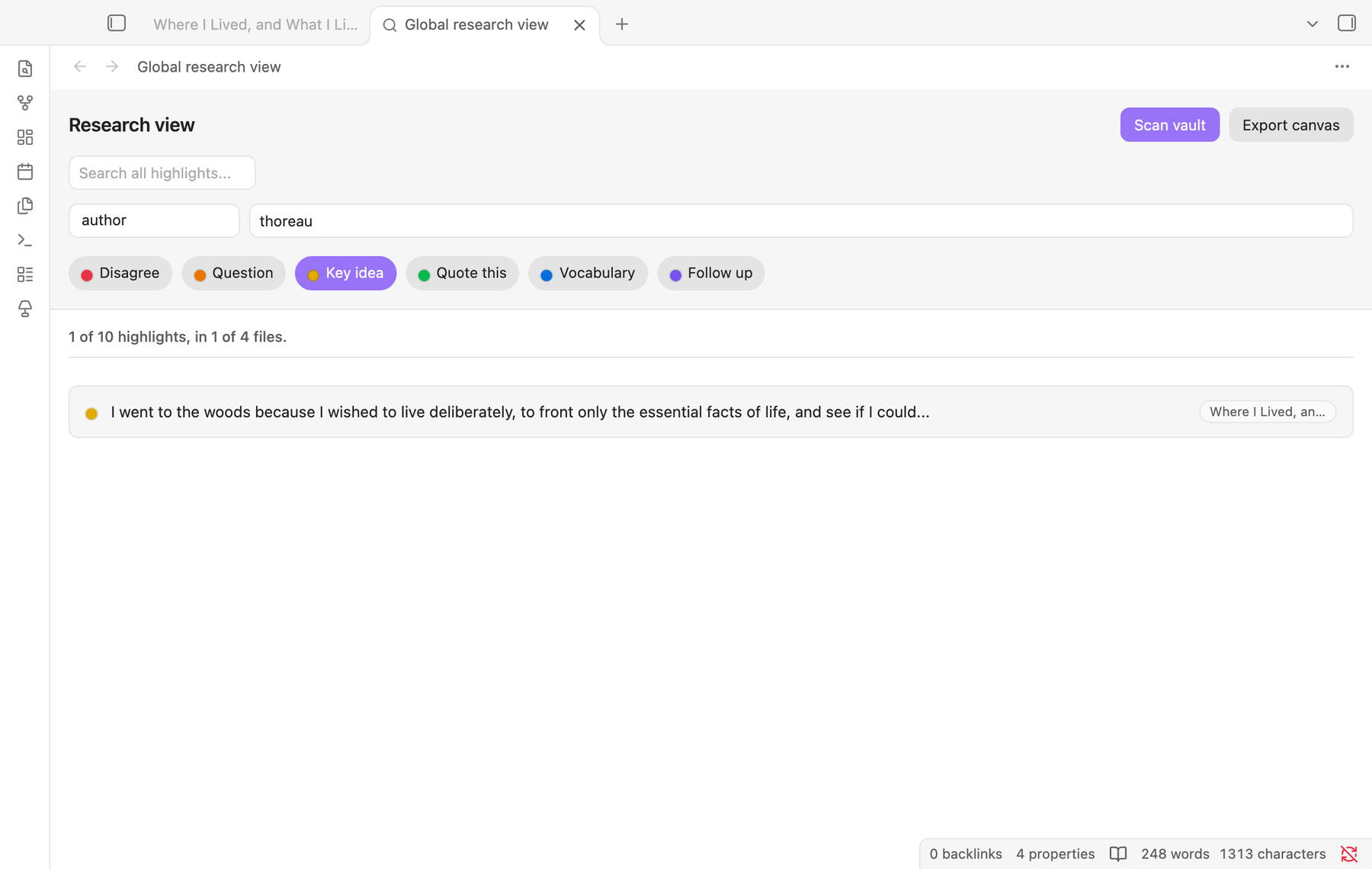
Task: Toggle off the Key idea filter chip
Action: pos(345,273)
